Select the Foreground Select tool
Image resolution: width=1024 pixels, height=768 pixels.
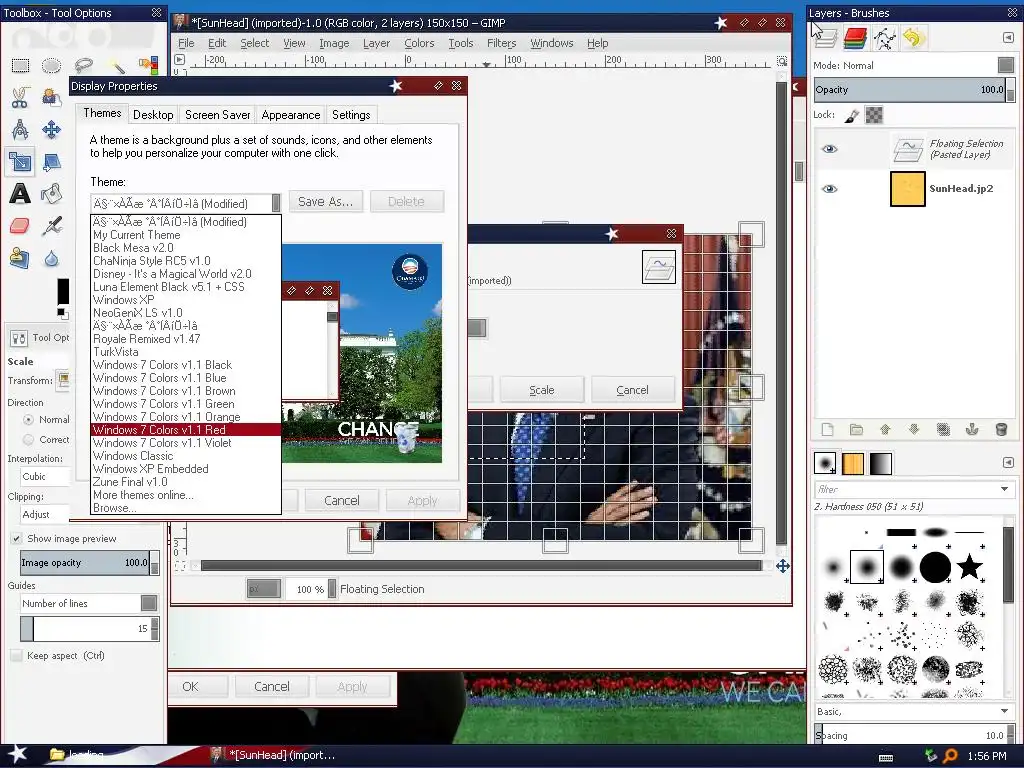52,97
